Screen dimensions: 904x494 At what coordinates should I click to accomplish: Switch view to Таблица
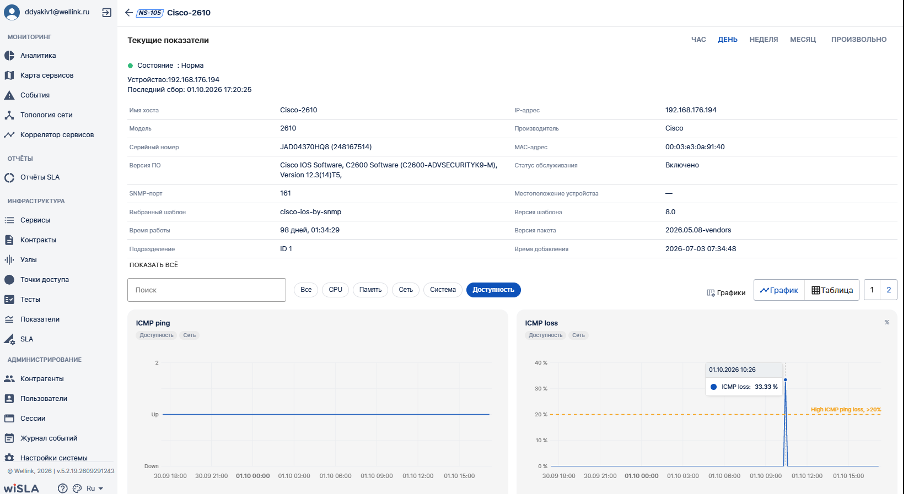click(832, 290)
